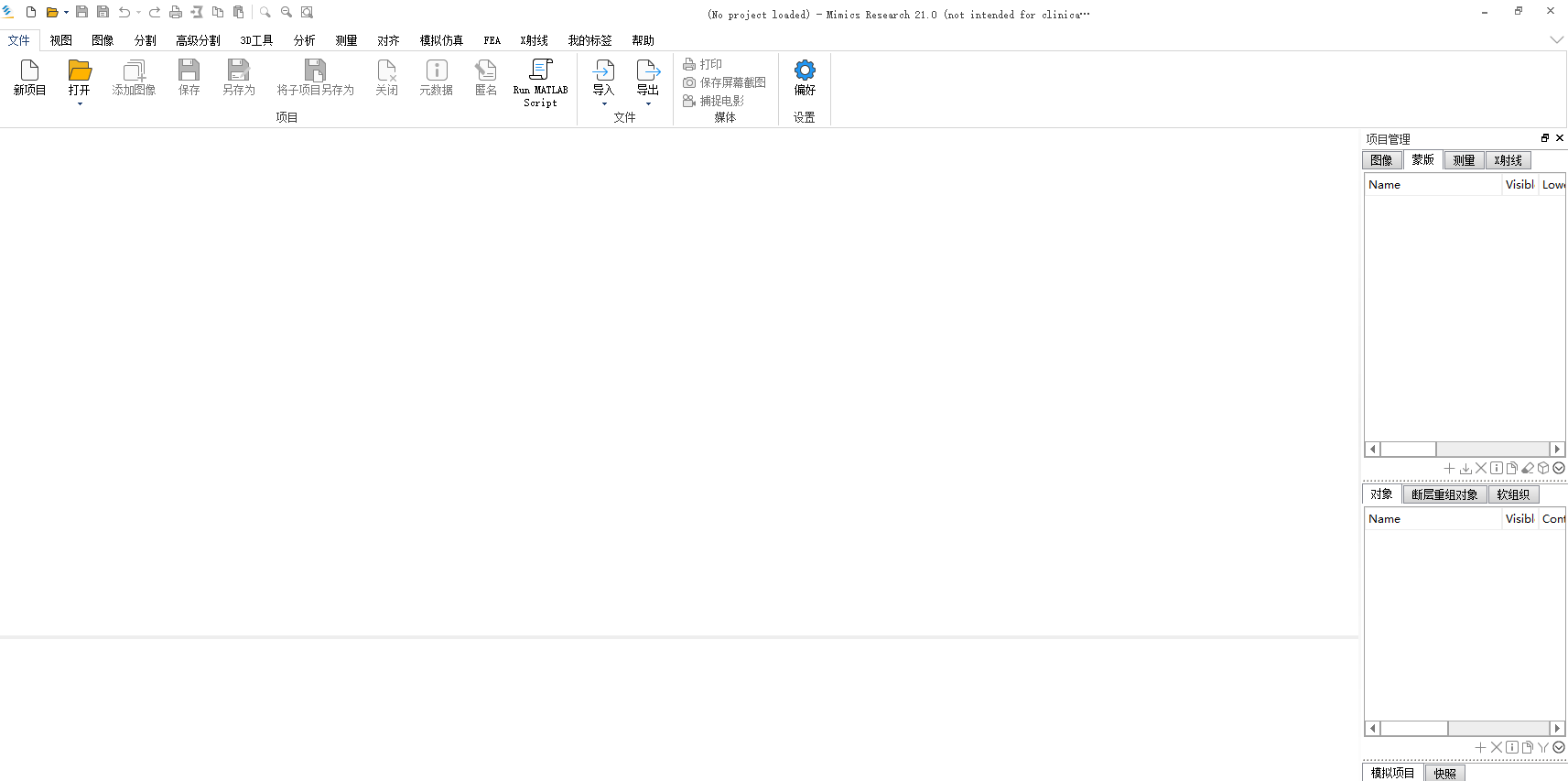Image resolution: width=1568 pixels, height=781 pixels.
Task: Click the Mimics logo in top-left corner
Action: pyautogui.click(x=8, y=12)
